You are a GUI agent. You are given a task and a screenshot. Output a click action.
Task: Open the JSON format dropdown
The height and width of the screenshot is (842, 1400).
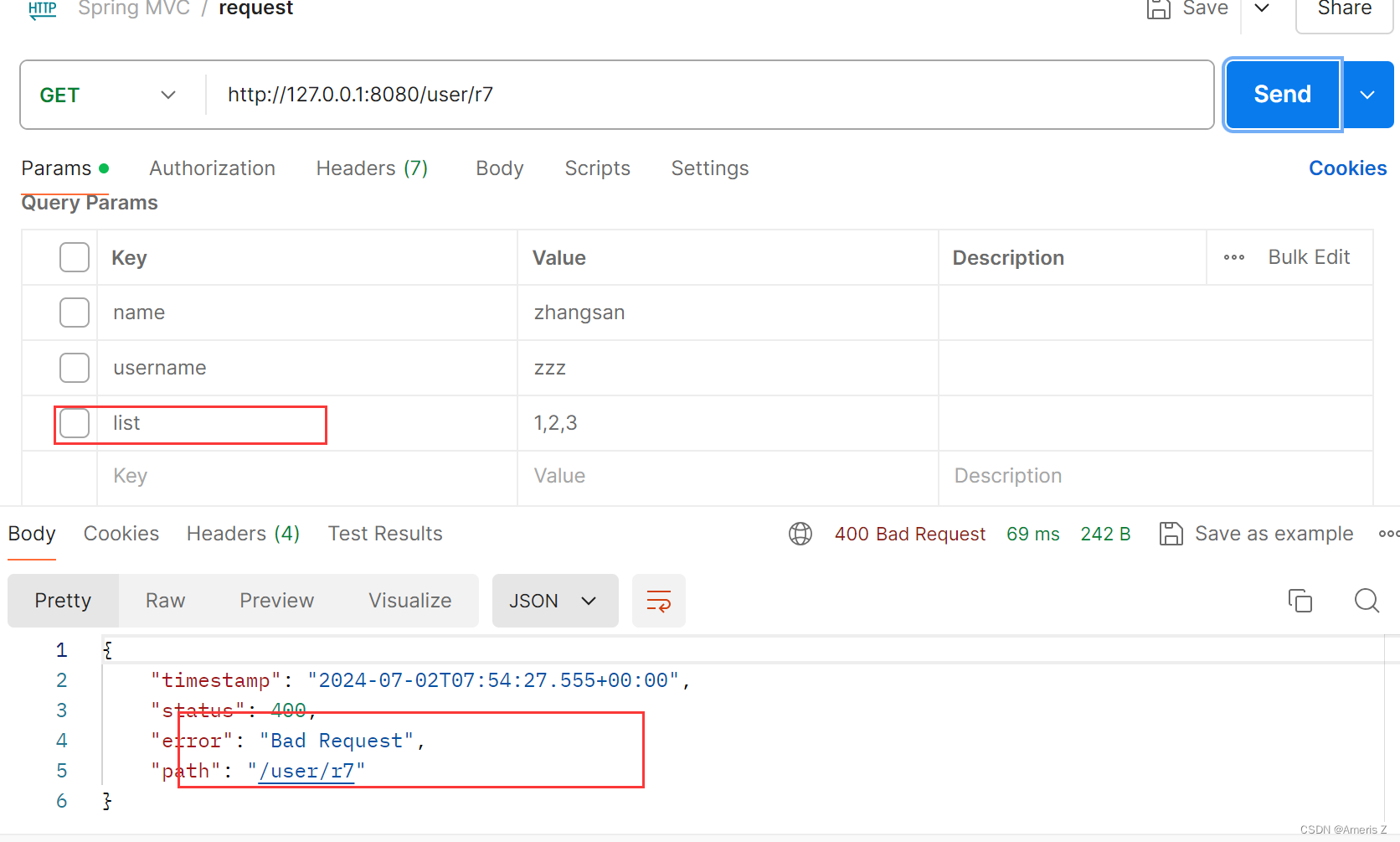coord(555,601)
